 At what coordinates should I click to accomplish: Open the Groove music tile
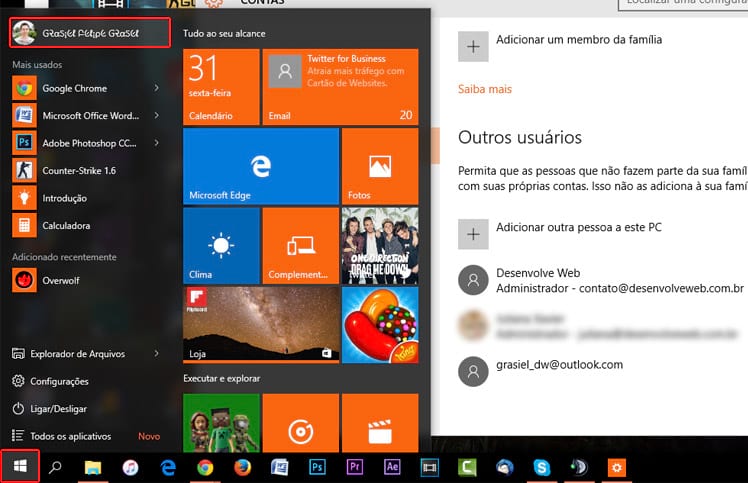pyautogui.click(x=301, y=423)
